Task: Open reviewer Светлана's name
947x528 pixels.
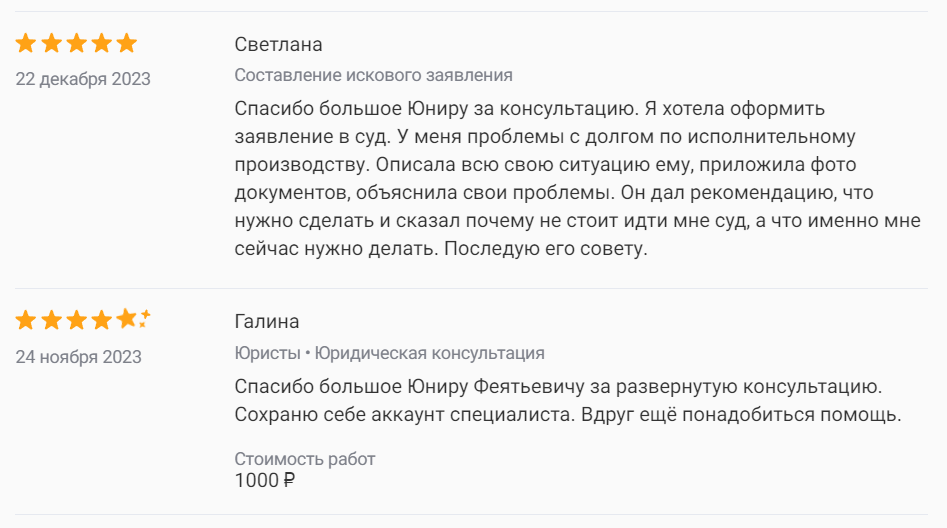Action: coord(278,45)
